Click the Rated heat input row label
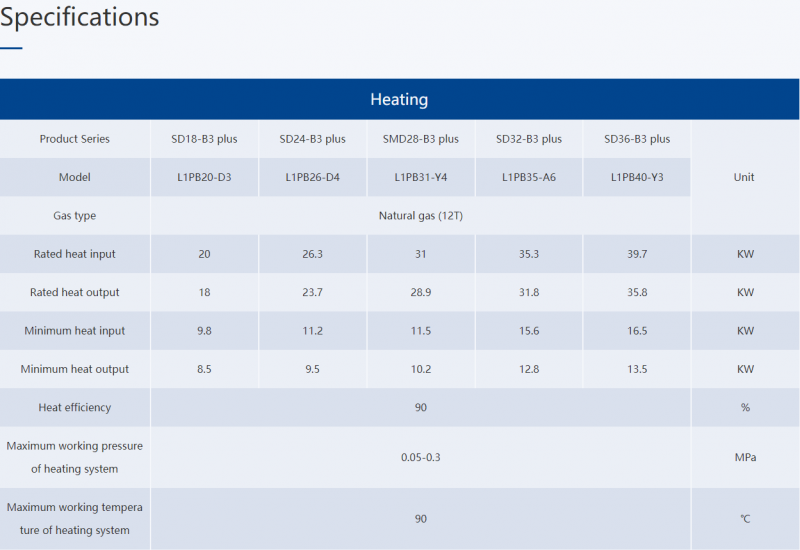The width and height of the screenshot is (800, 550). (75, 254)
